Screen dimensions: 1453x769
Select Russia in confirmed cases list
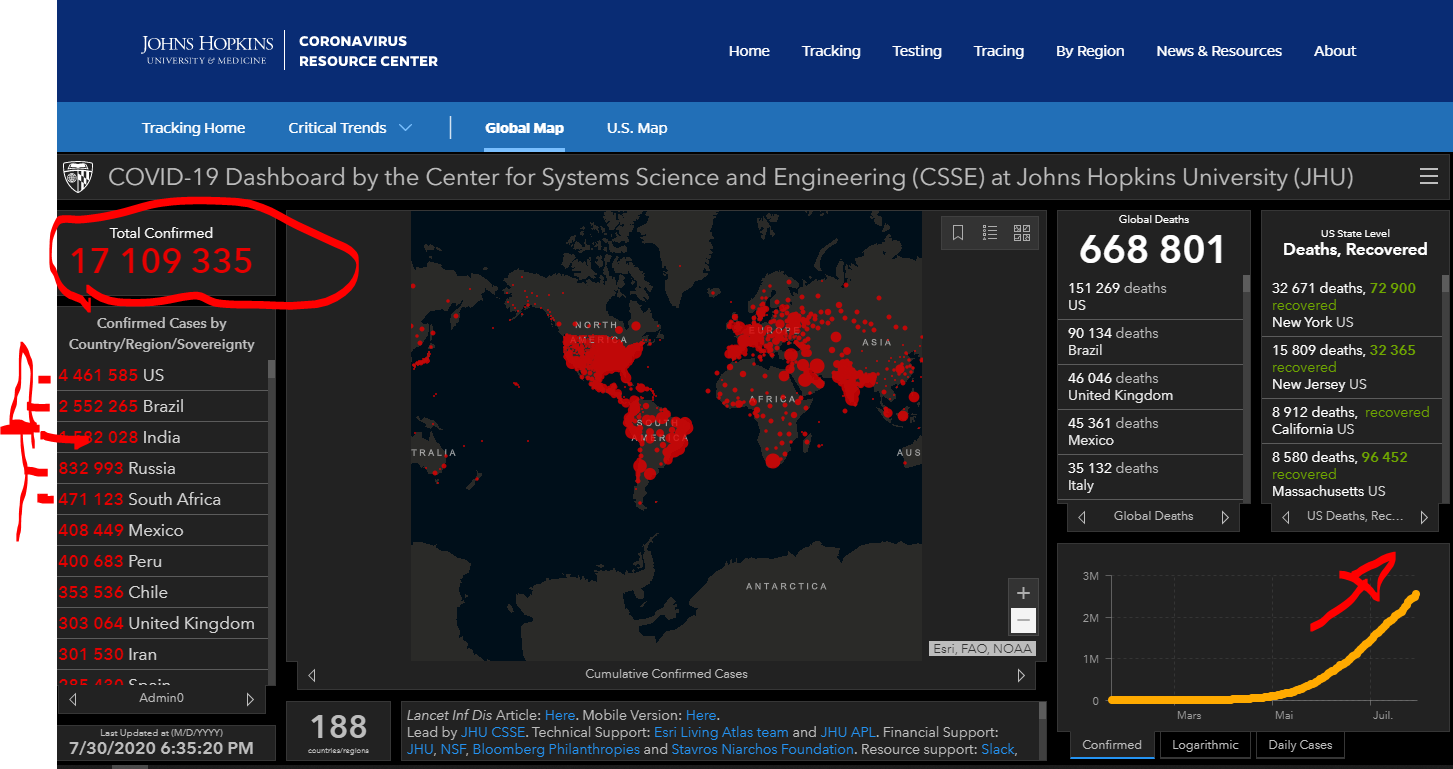pyautogui.click(x=162, y=468)
